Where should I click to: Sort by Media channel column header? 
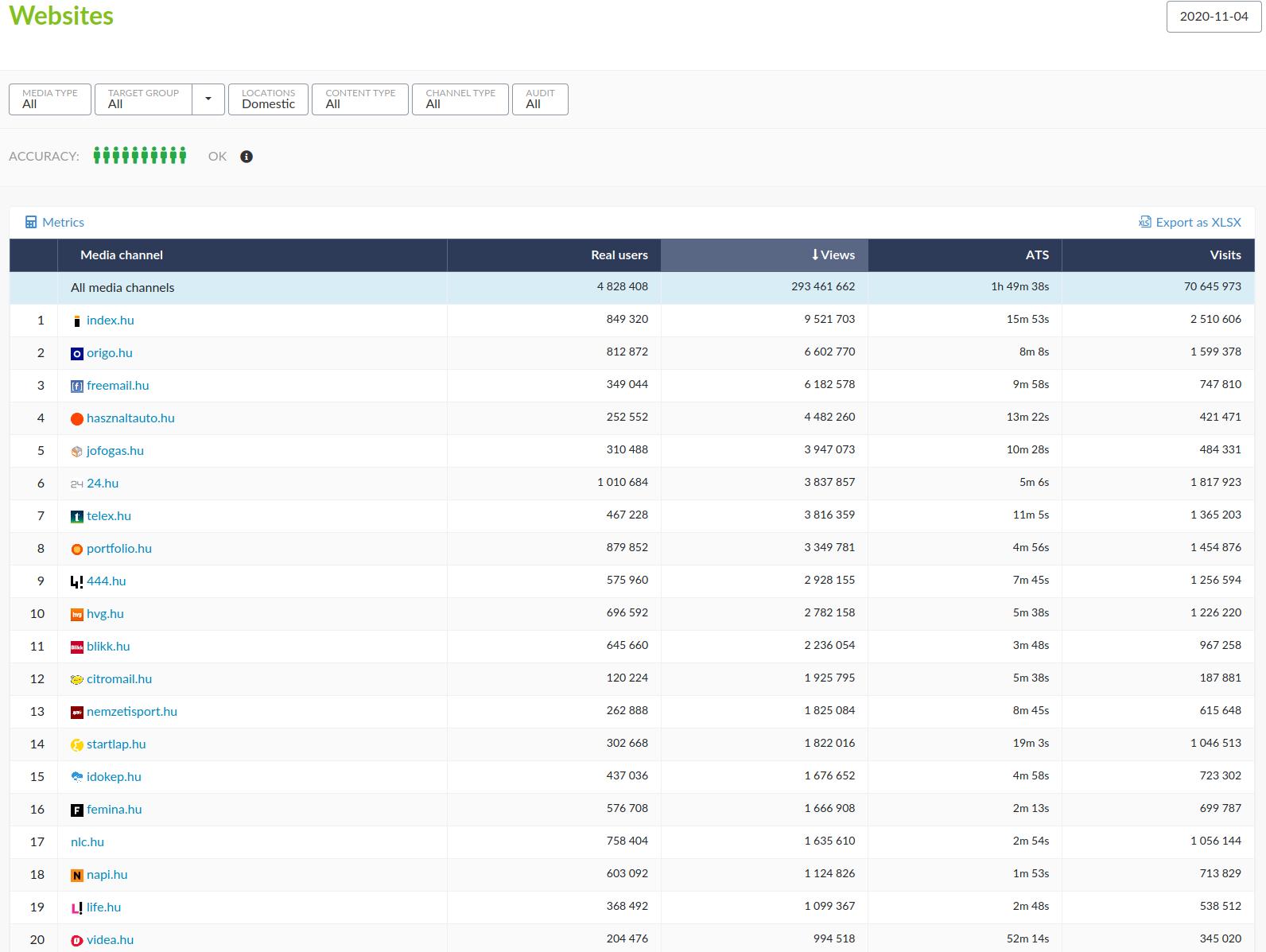pos(252,255)
